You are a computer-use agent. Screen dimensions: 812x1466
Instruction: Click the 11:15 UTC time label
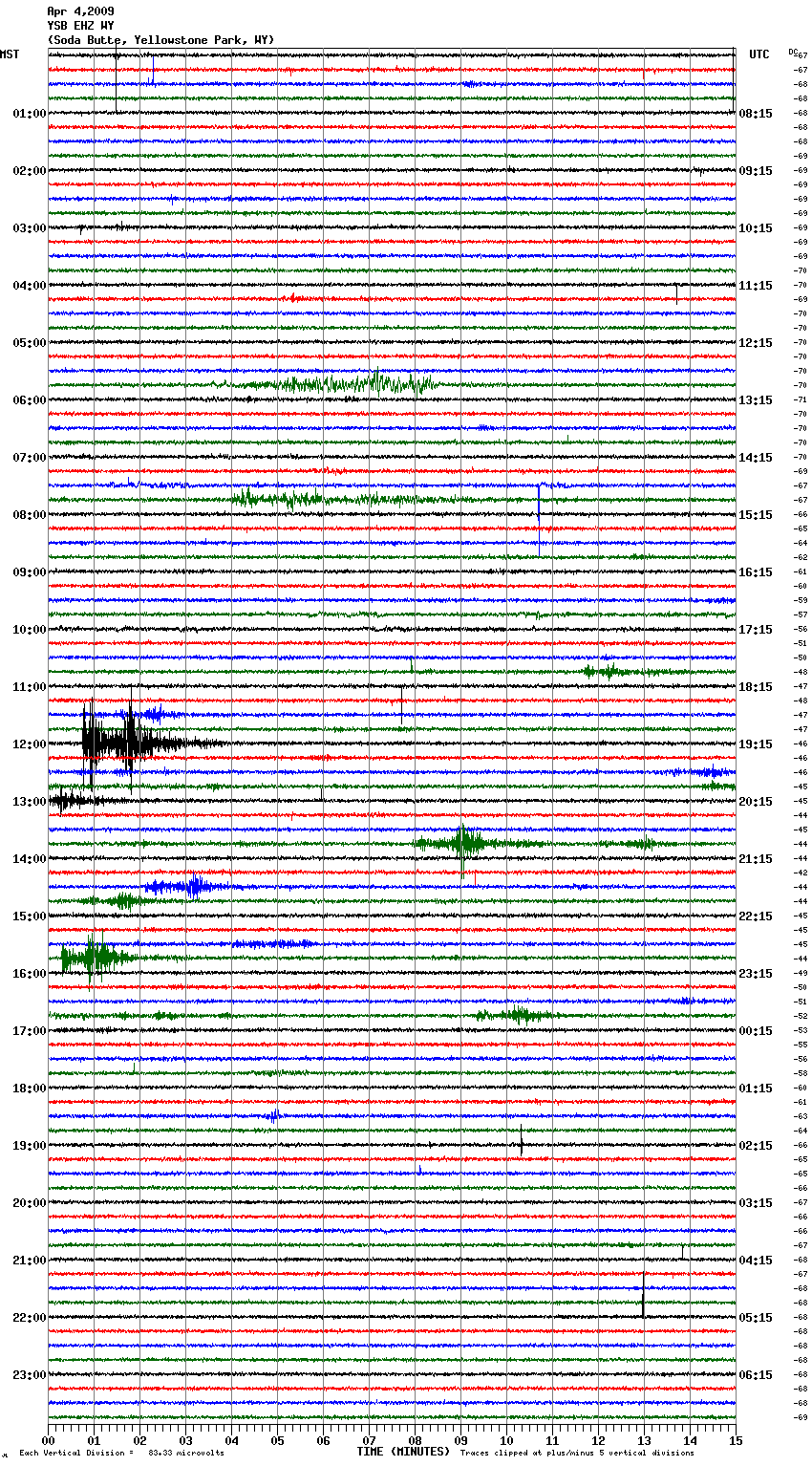(756, 286)
